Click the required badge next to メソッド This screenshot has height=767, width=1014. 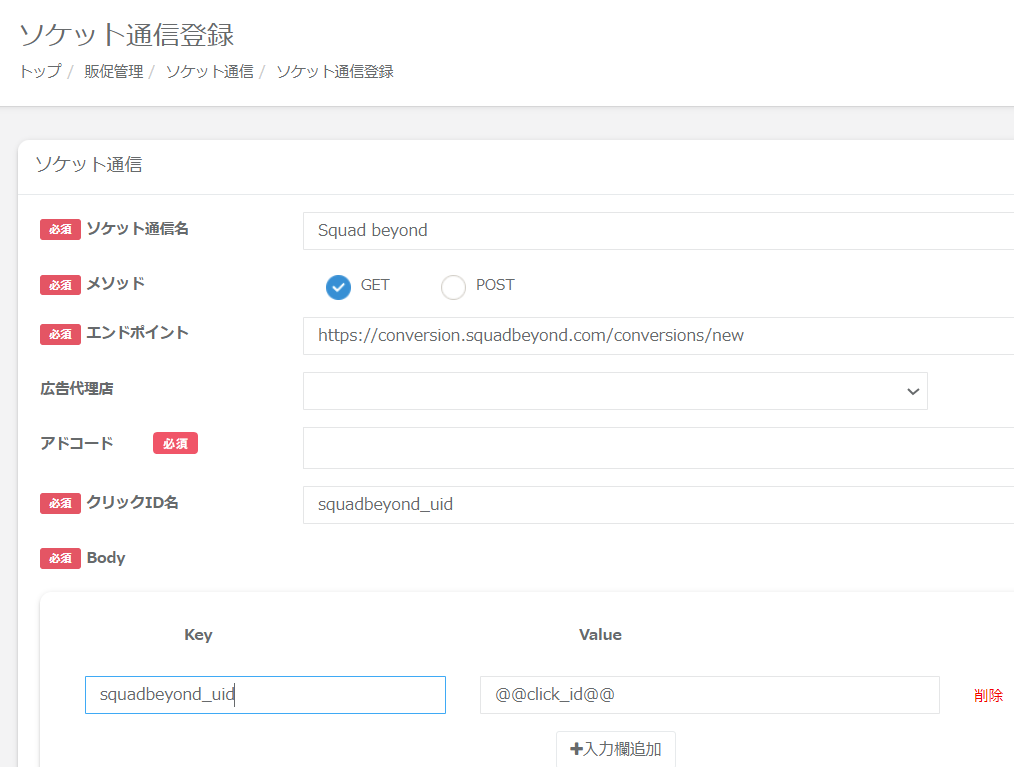coord(60,284)
